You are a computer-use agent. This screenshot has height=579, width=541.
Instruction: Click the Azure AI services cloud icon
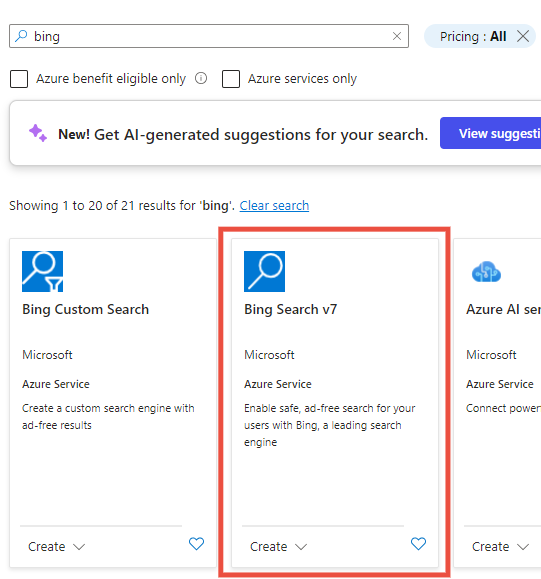(x=486, y=272)
